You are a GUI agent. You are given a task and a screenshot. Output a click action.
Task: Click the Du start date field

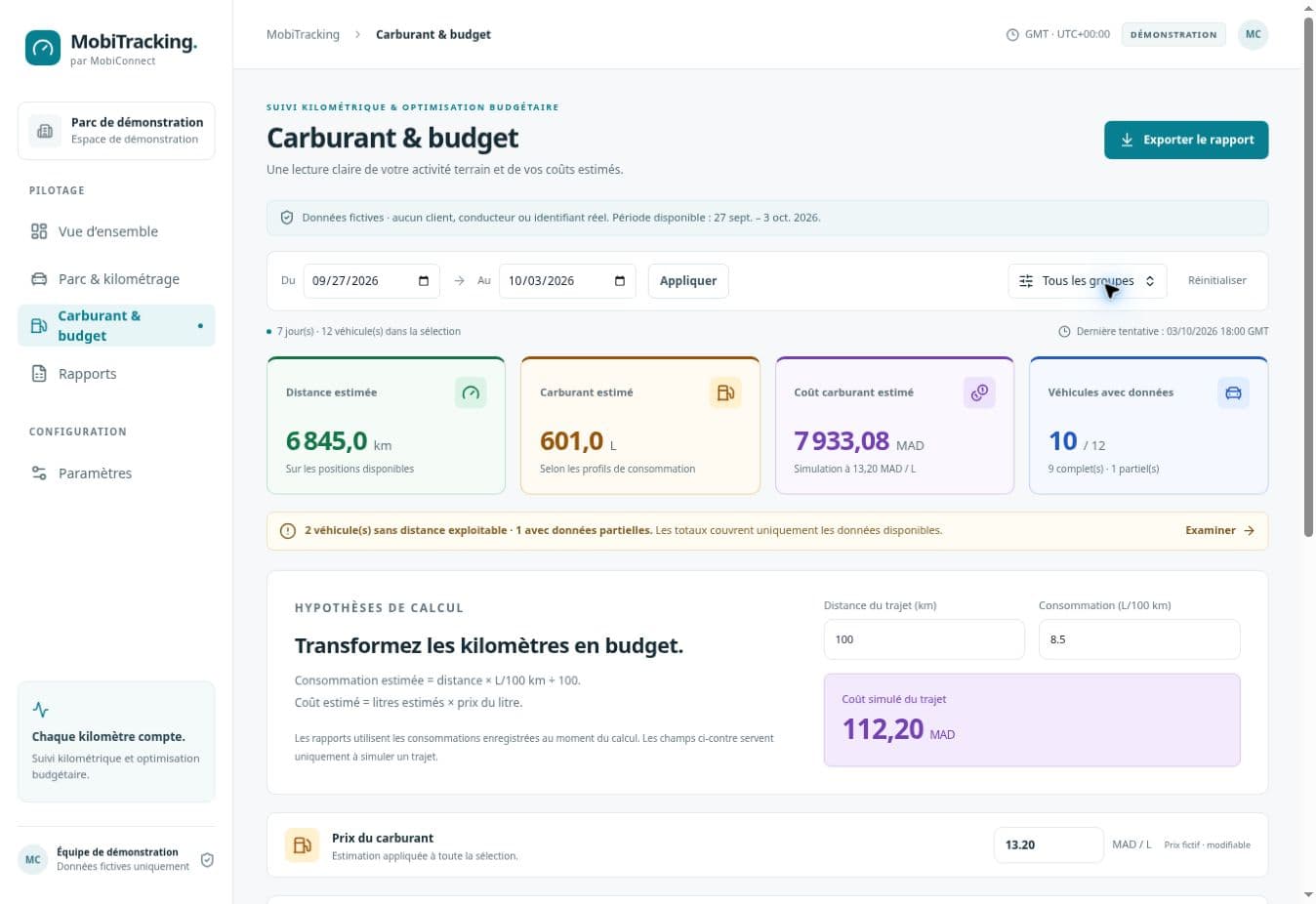point(371,281)
